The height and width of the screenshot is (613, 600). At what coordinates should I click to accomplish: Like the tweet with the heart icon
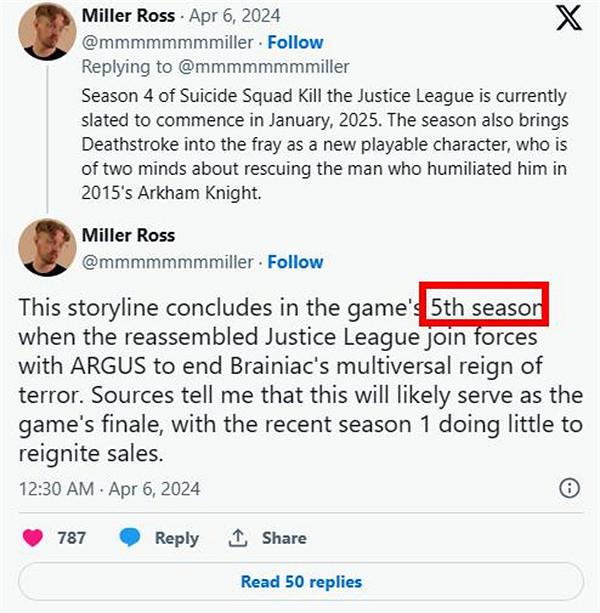click(33, 537)
